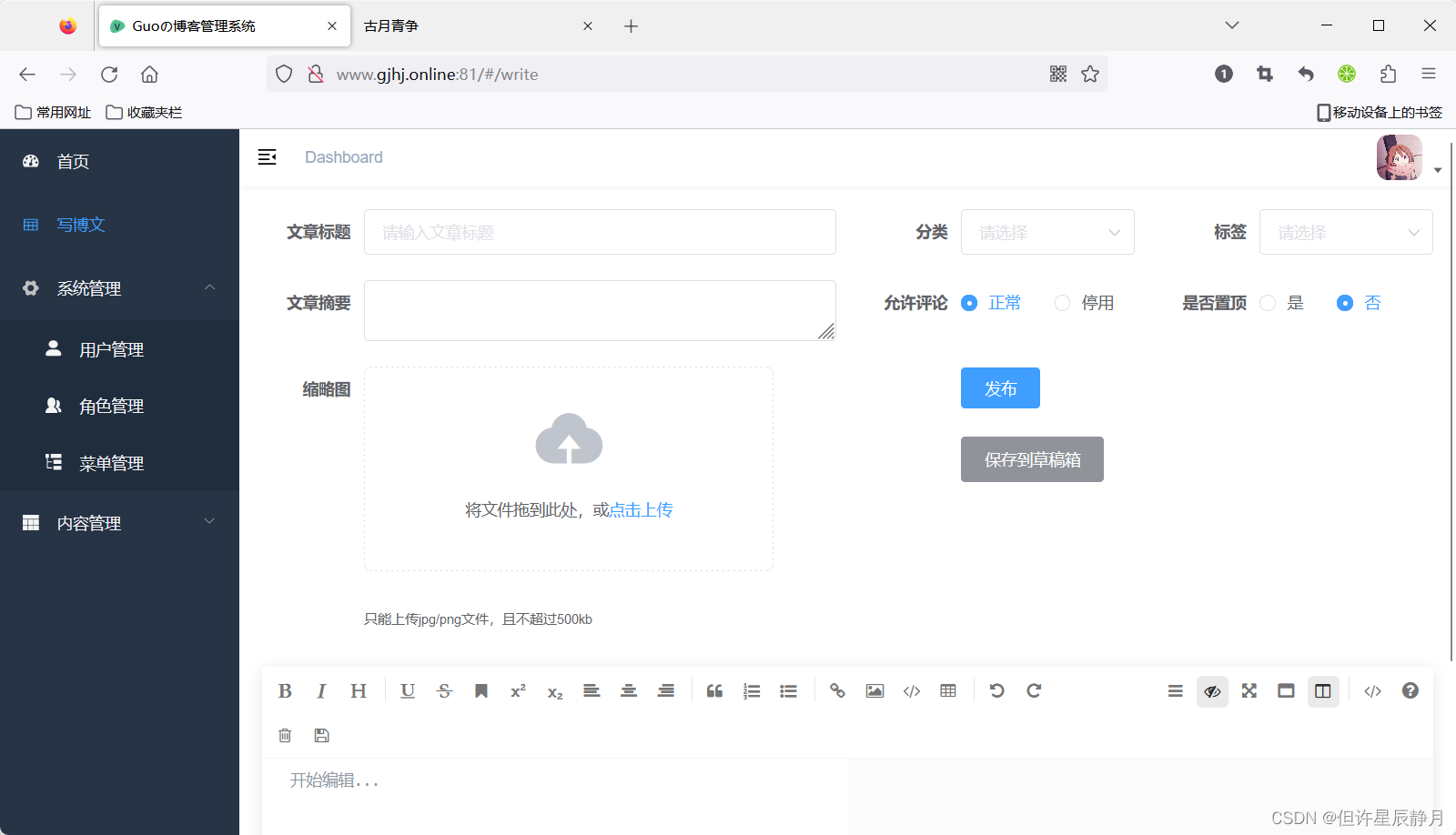Image resolution: width=1456 pixels, height=835 pixels.
Task: Open the Firefox application menu
Action: point(1429,74)
